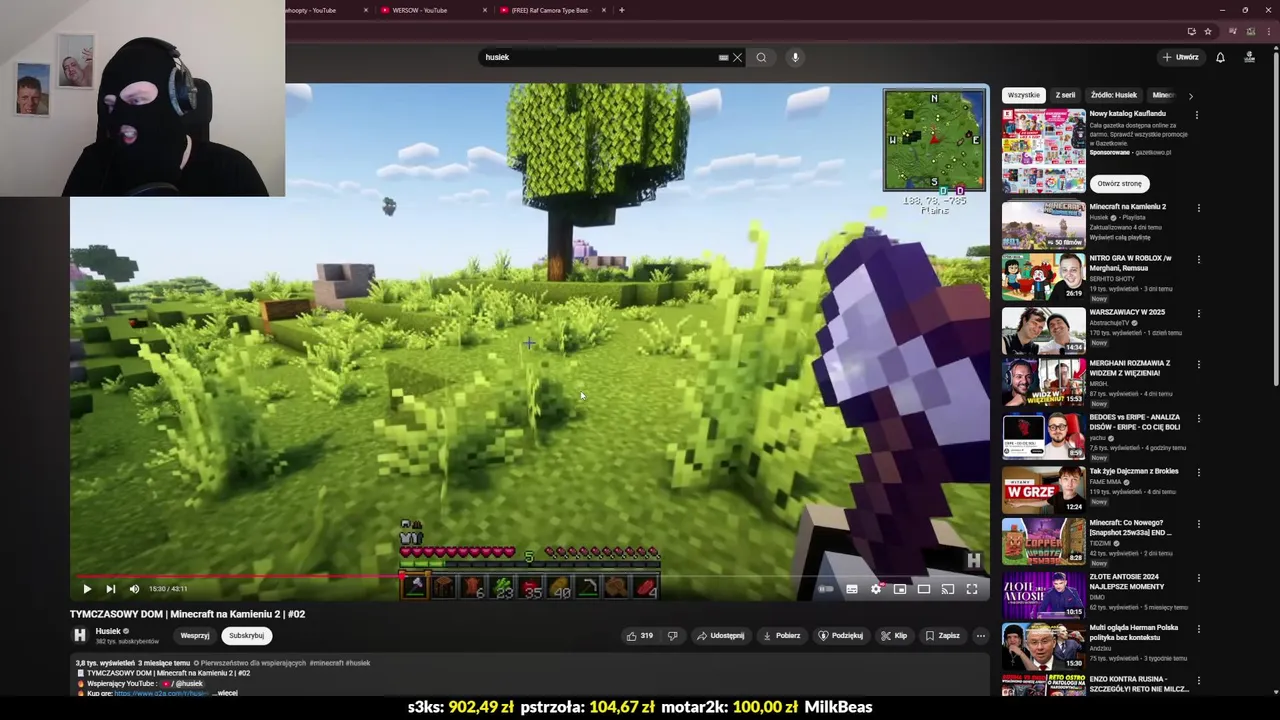Click the #minecraft hashtag

(325, 663)
